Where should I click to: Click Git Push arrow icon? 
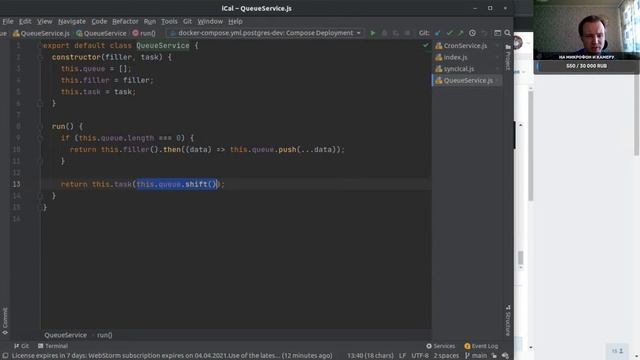[x=460, y=33]
